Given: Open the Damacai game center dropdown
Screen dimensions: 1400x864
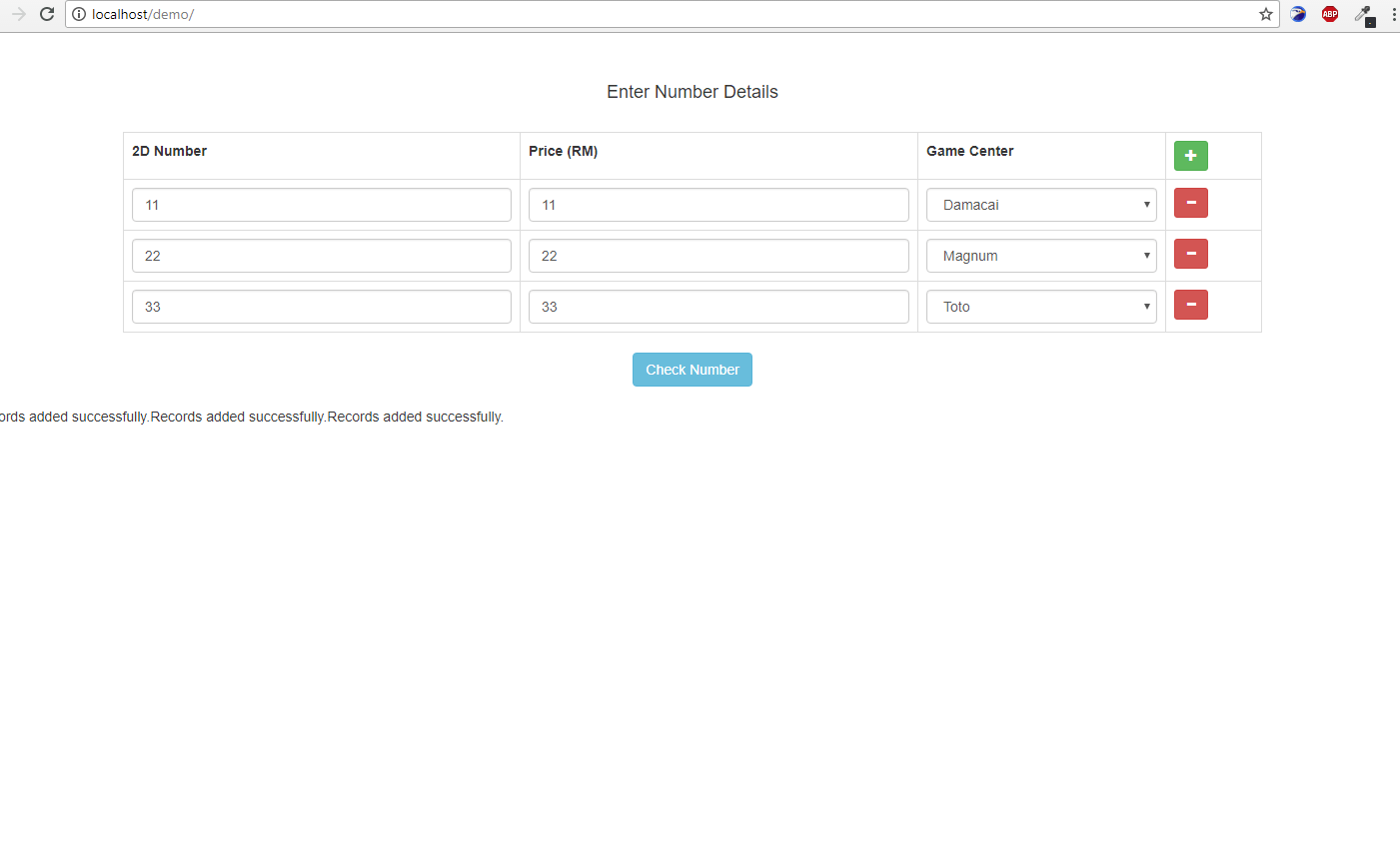Looking at the screenshot, I should [1041, 205].
